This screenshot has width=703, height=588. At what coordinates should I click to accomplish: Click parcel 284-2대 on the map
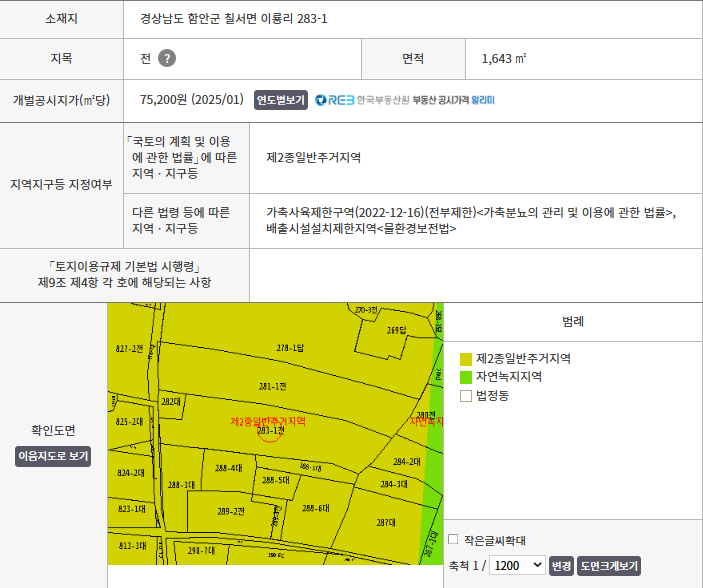pos(406,462)
